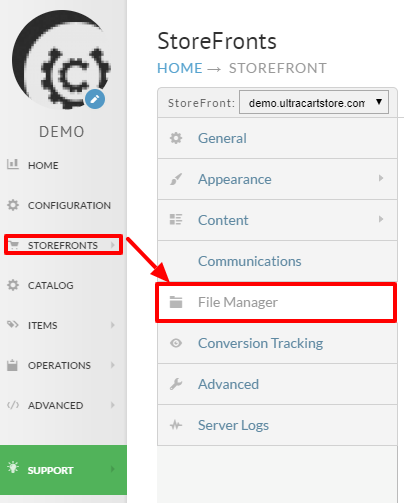Click the Home bar chart icon
Screen dimensions: 404x503
(x=13, y=164)
